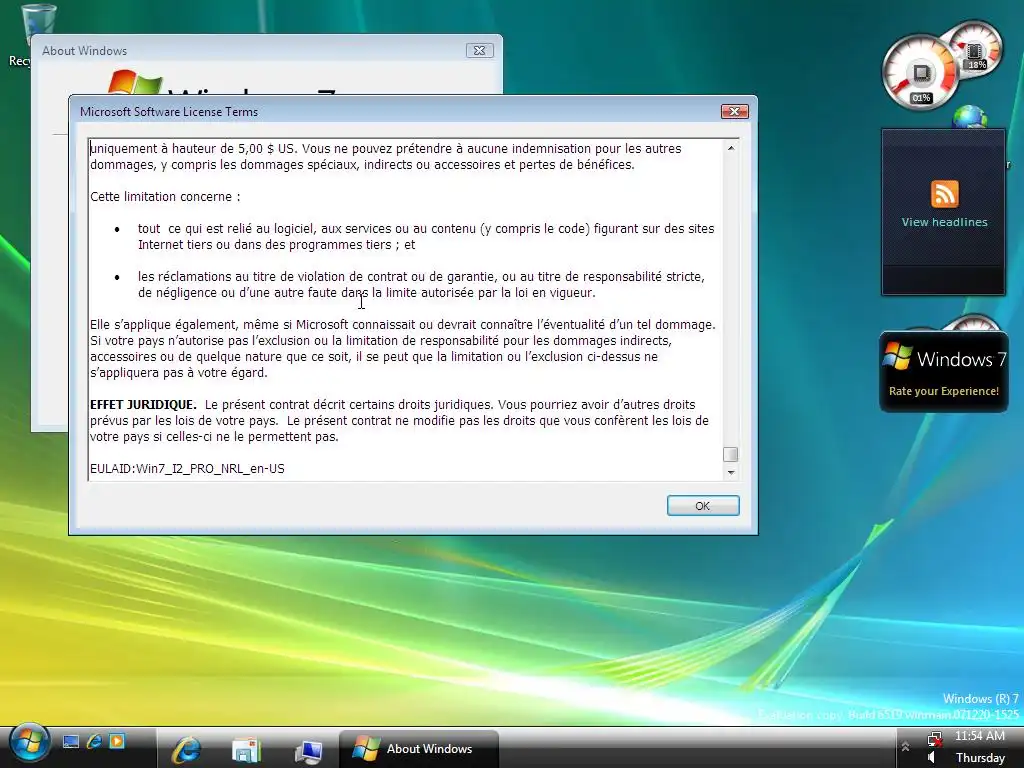Click the EULAID:Win7_I2_PRO_NRL_en-US line
Screen dimensions: 1024x768
[x=187, y=468]
